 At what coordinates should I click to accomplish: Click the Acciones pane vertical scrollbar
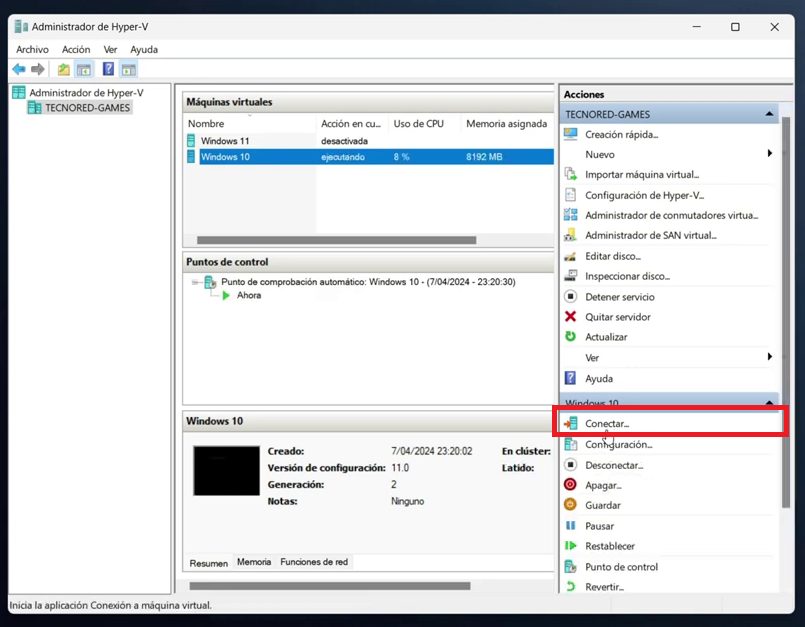785,312
